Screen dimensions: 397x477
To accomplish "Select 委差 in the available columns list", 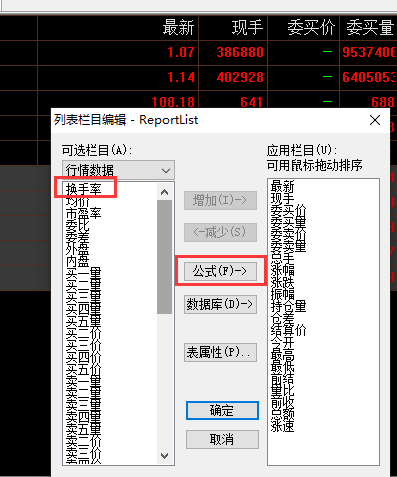I will coord(78,237).
